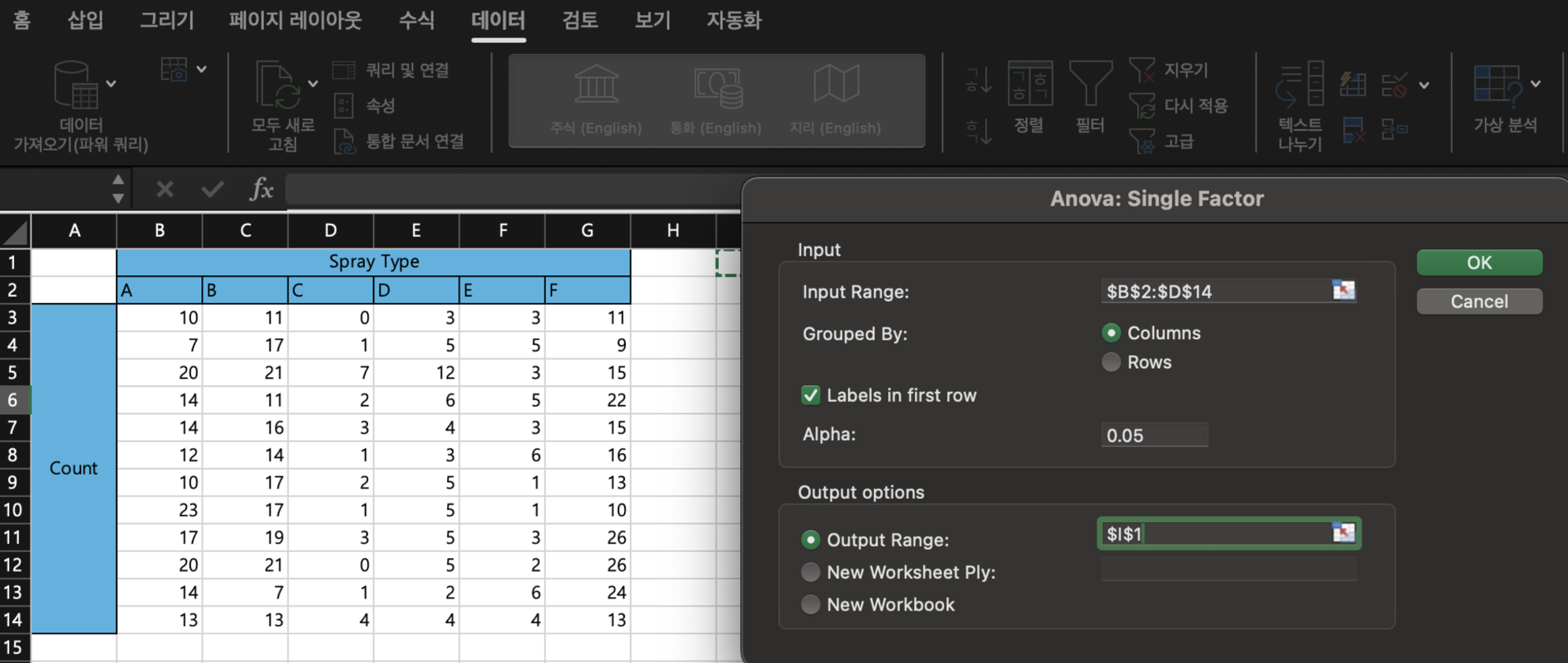Click the Sort (정렬) icon
This screenshot has height=663, width=1568.
pos(1029,84)
